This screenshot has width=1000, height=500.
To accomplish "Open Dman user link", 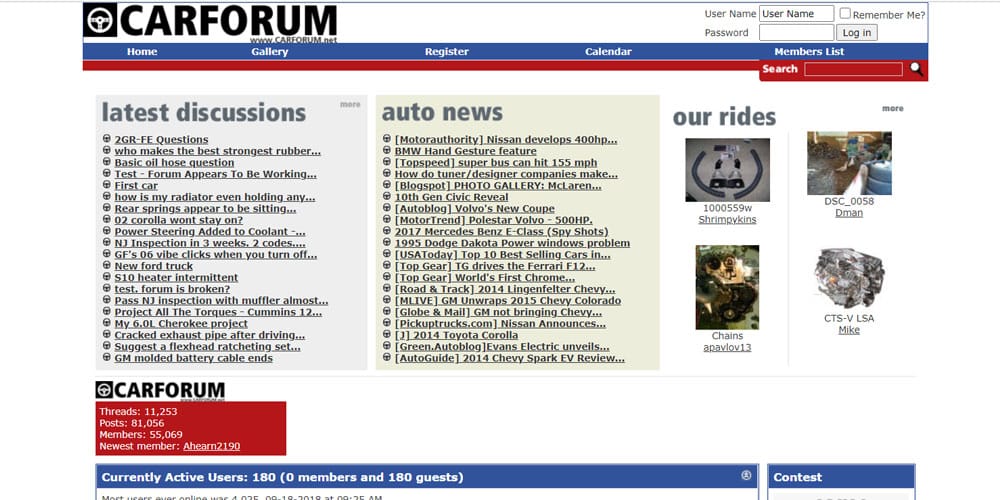I will [x=849, y=213].
